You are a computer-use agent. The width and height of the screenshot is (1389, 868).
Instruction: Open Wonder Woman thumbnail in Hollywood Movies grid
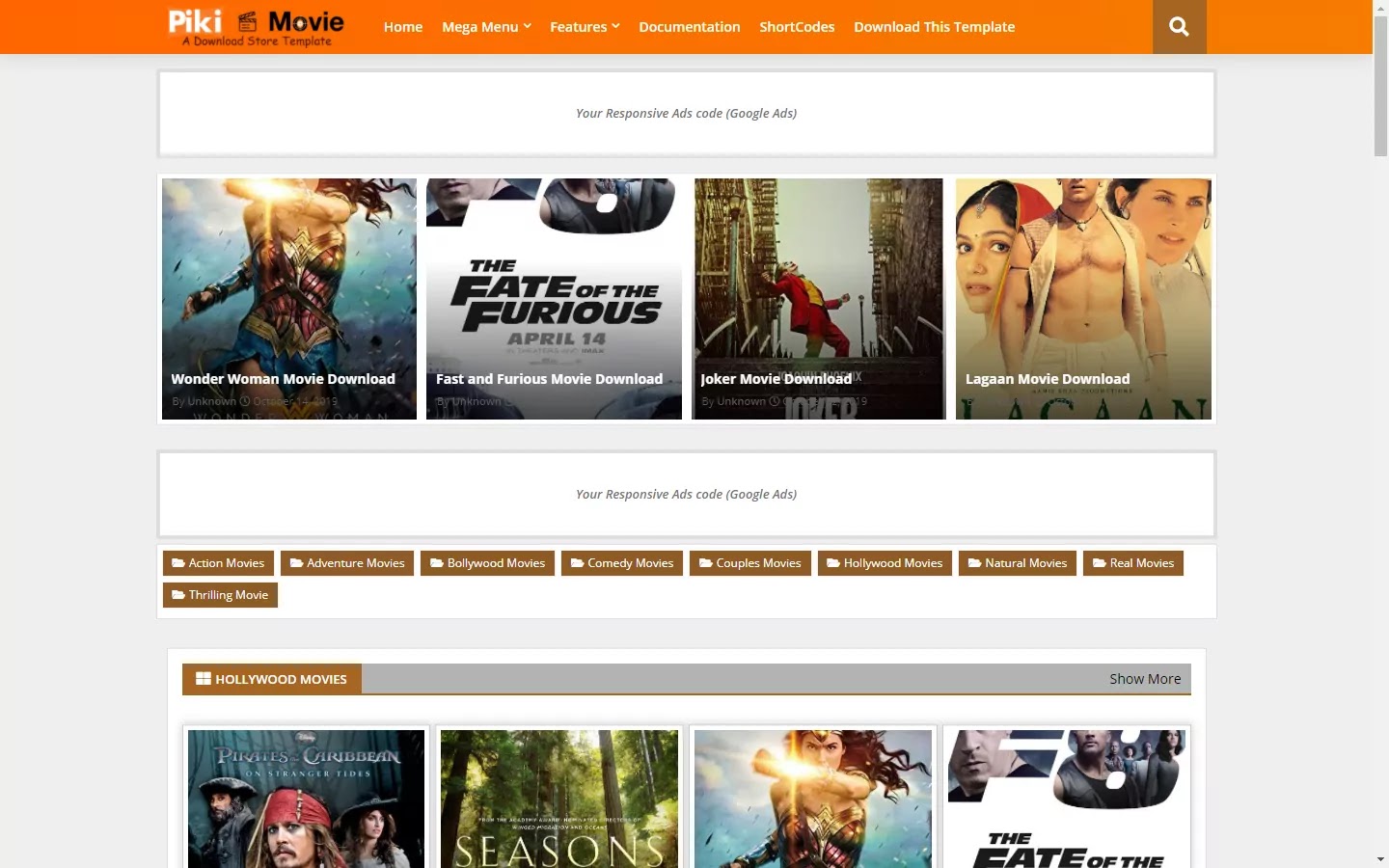[813, 799]
